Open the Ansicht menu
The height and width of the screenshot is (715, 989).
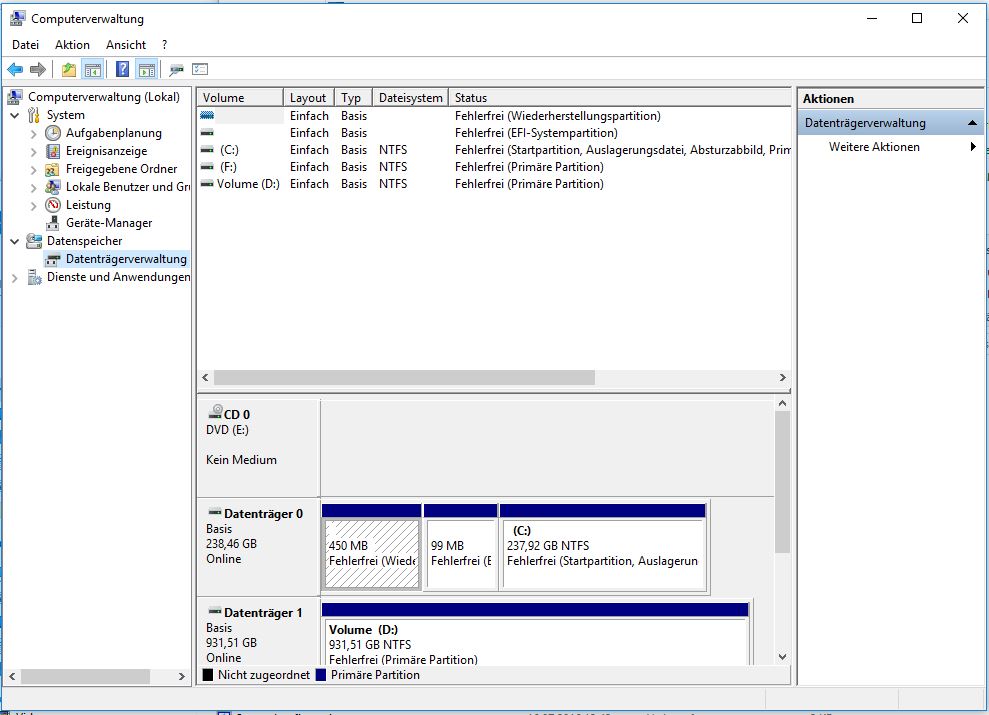[126, 45]
